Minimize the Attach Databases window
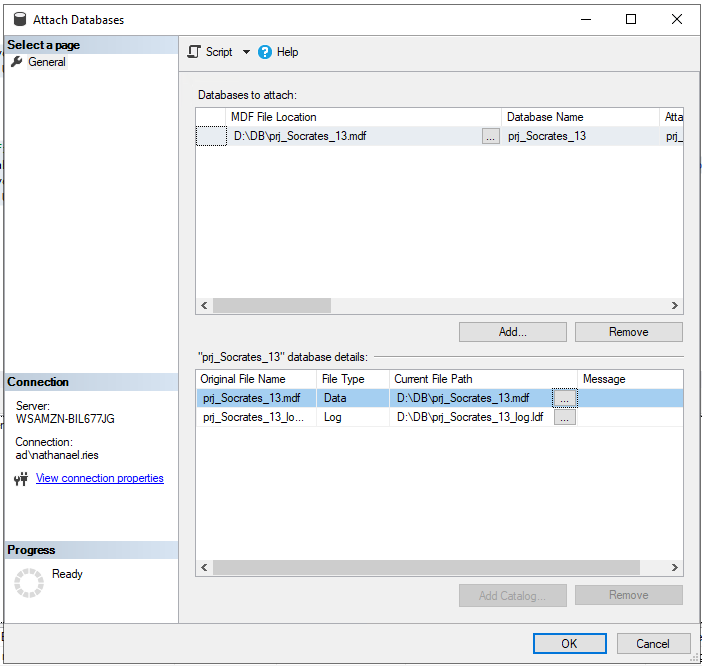702x666 pixels. click(586, 19)
